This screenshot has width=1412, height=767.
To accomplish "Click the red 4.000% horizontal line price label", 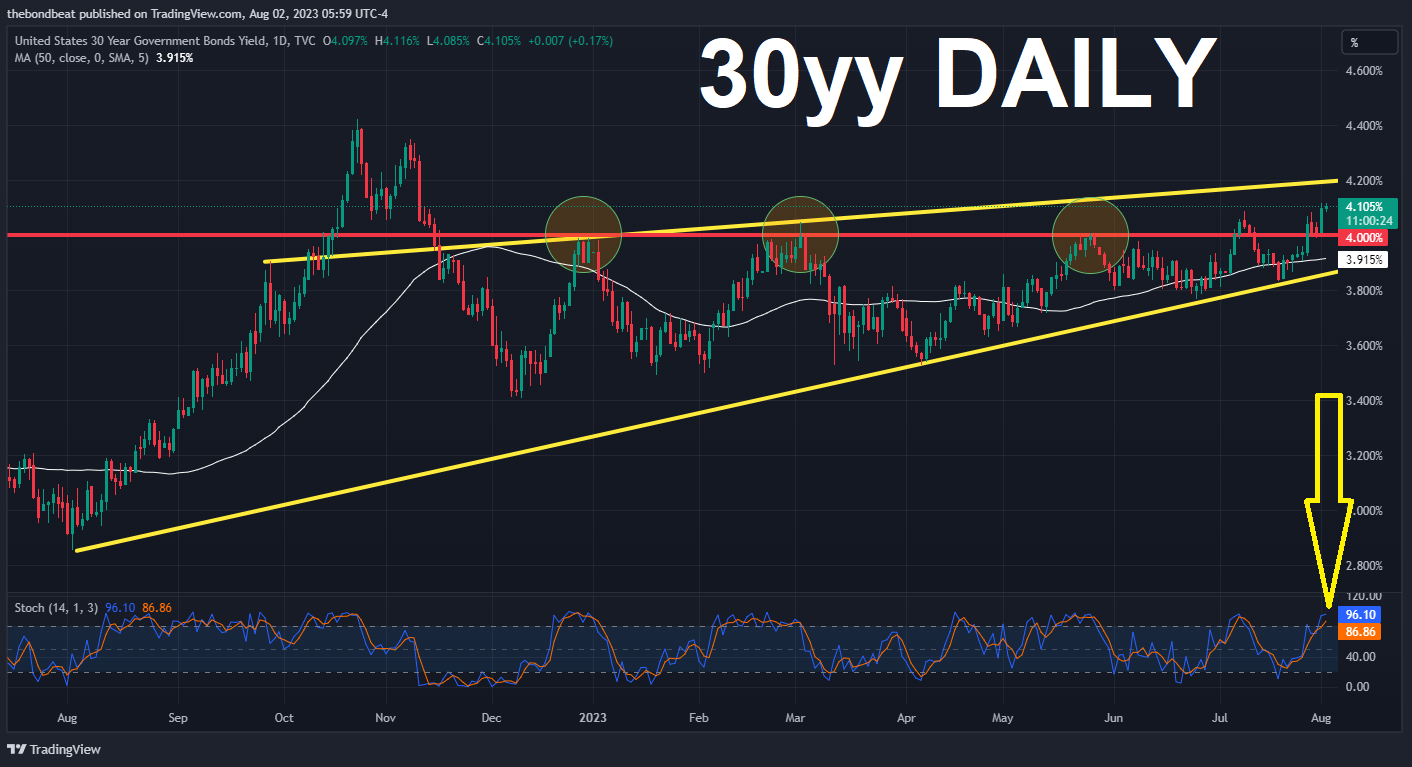I will coord(1364,238).
